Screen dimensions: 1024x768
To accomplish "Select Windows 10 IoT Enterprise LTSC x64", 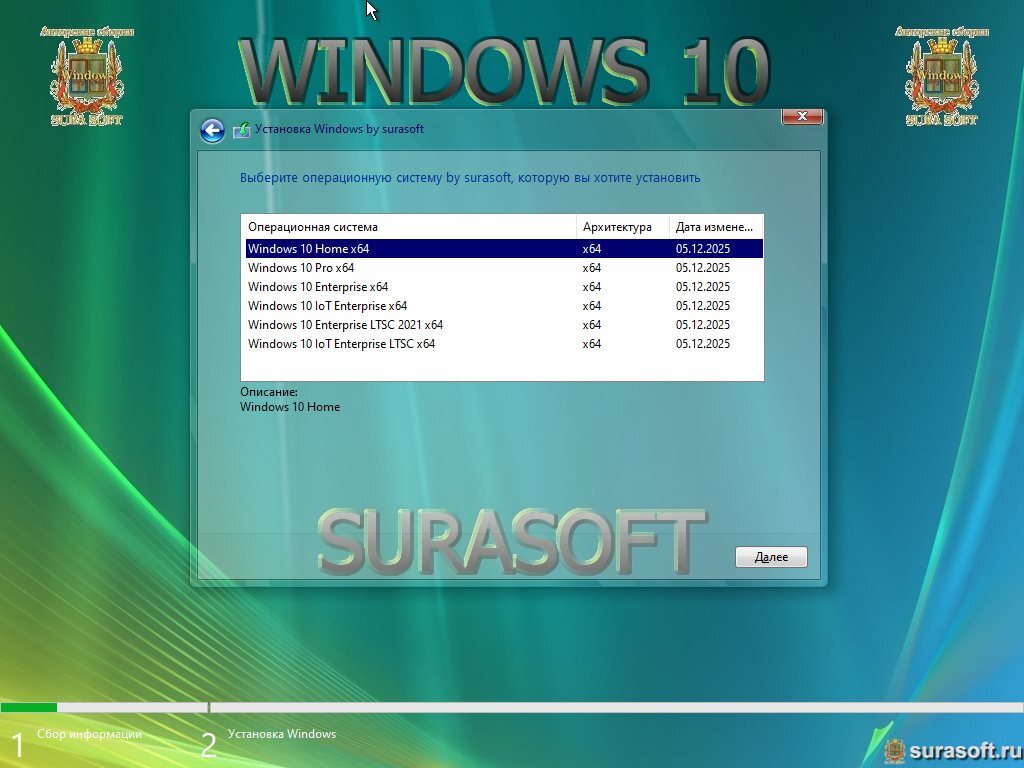I will (x=504, y=344).
